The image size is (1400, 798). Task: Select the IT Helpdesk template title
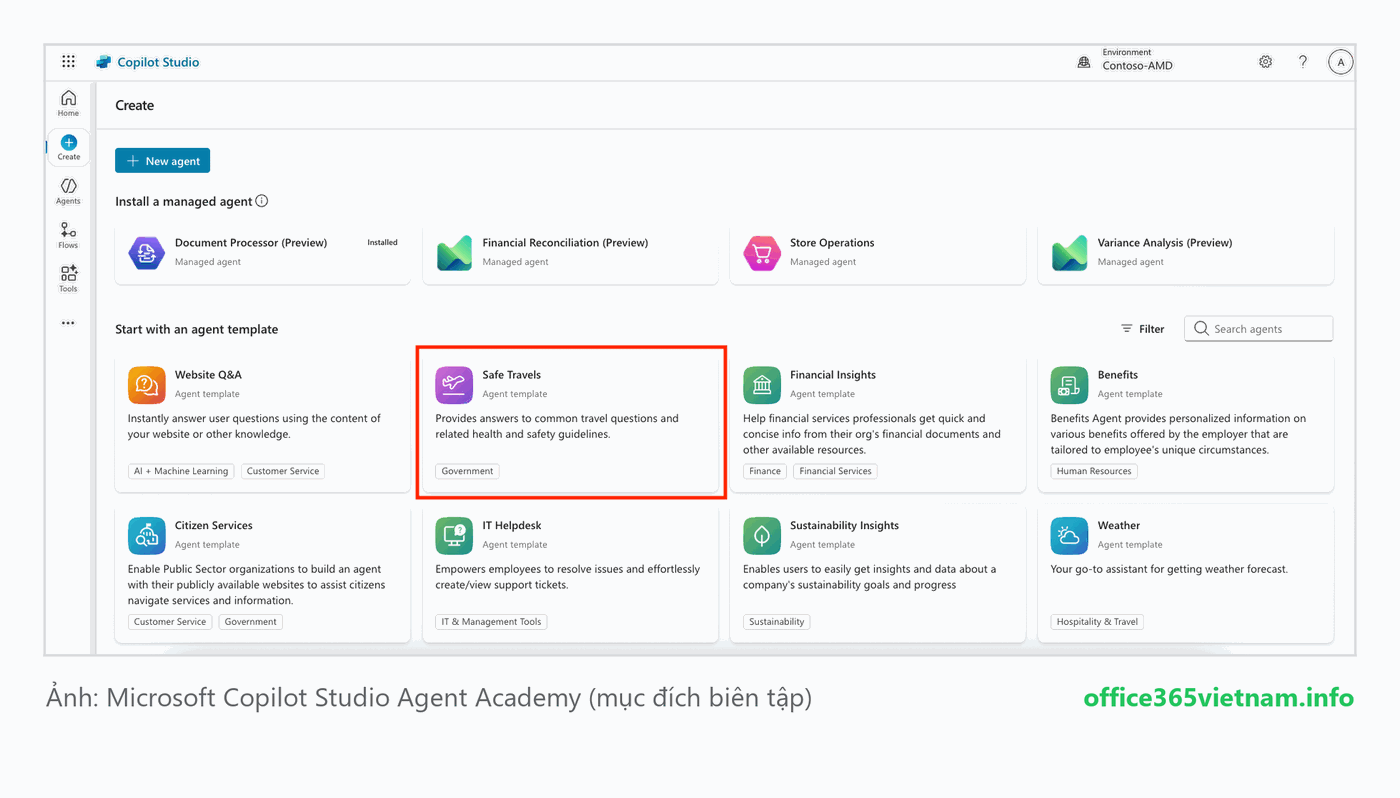click(x=512, y=526)
